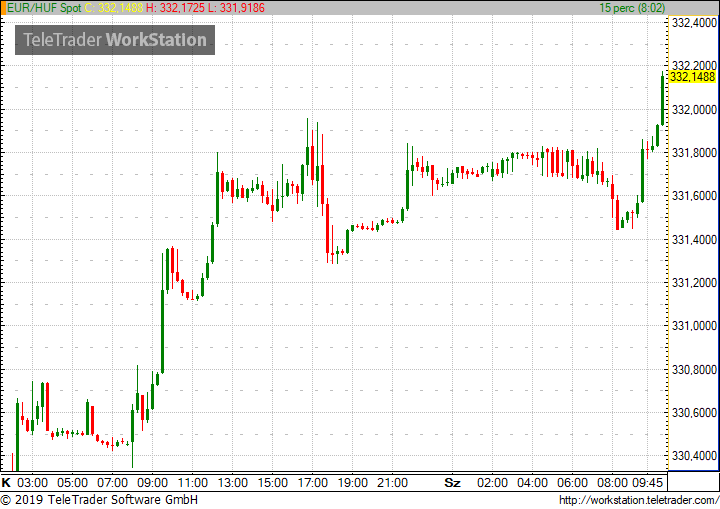This screenshot has width=720, height=509.
Task: Click the 09:00 time axis label
Action: [x=152, y=483]
